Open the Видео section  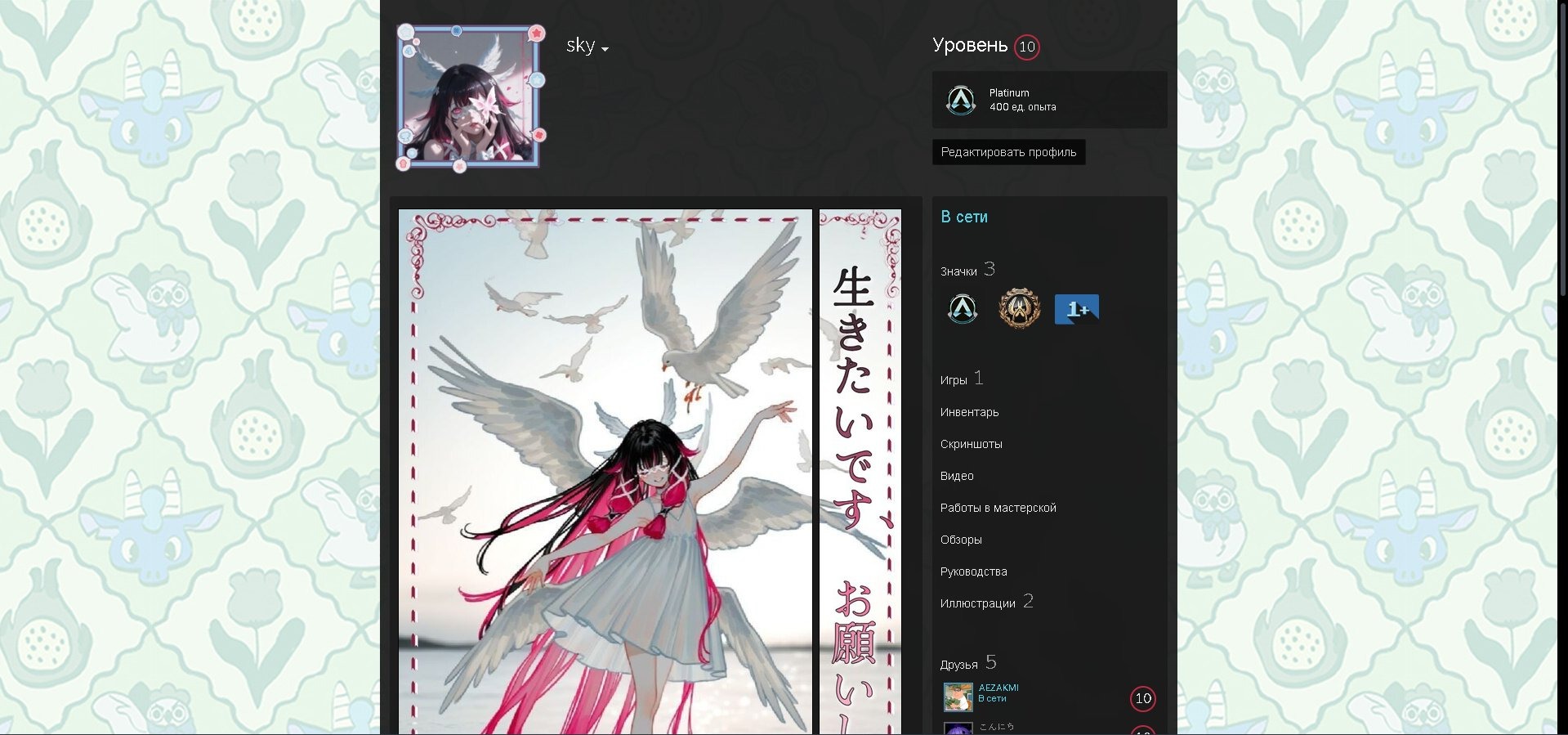[x=957, y=476]
